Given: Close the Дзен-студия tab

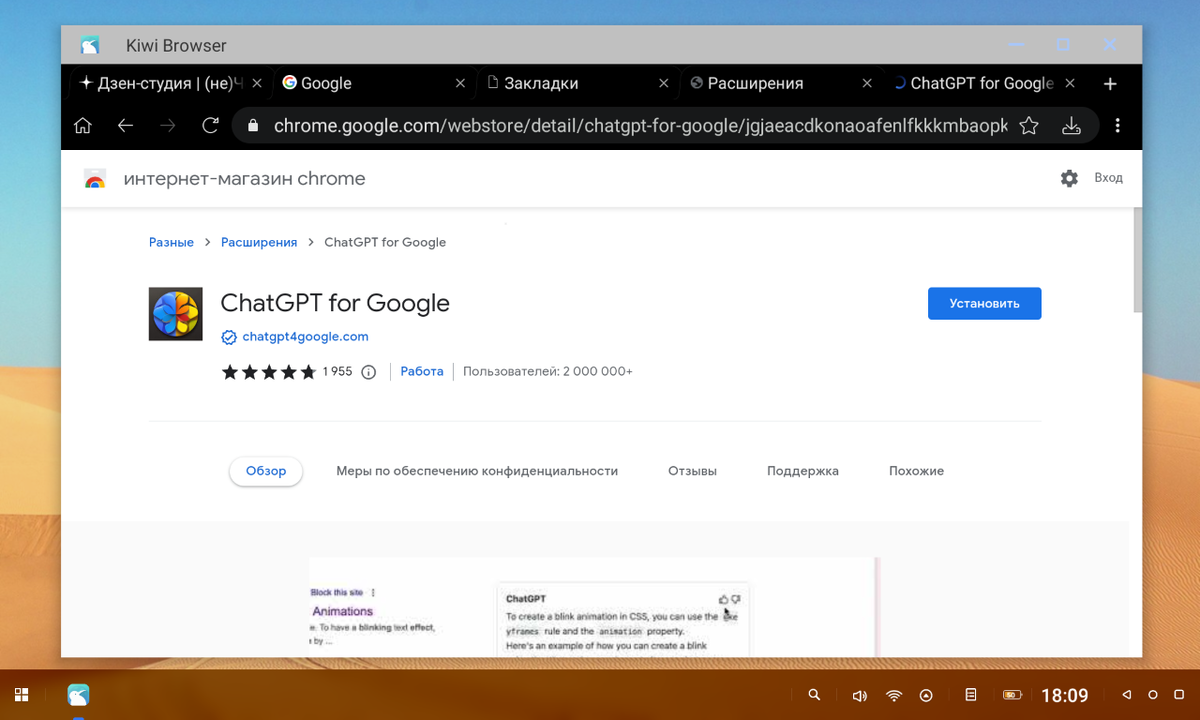Looking at the screenshot, I should click(257, 84).
